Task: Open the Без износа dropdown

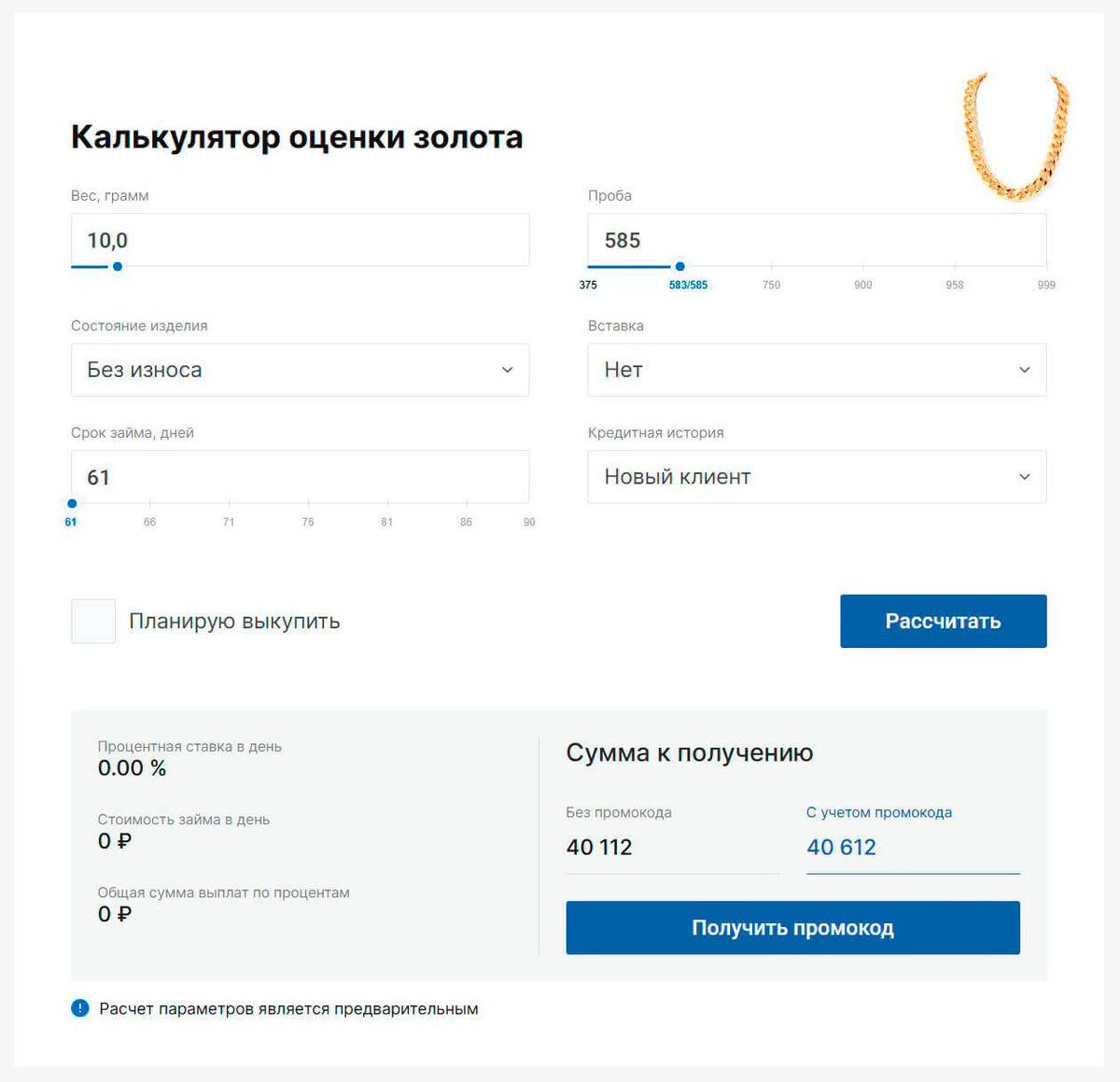Action: (x=300, y=370)
